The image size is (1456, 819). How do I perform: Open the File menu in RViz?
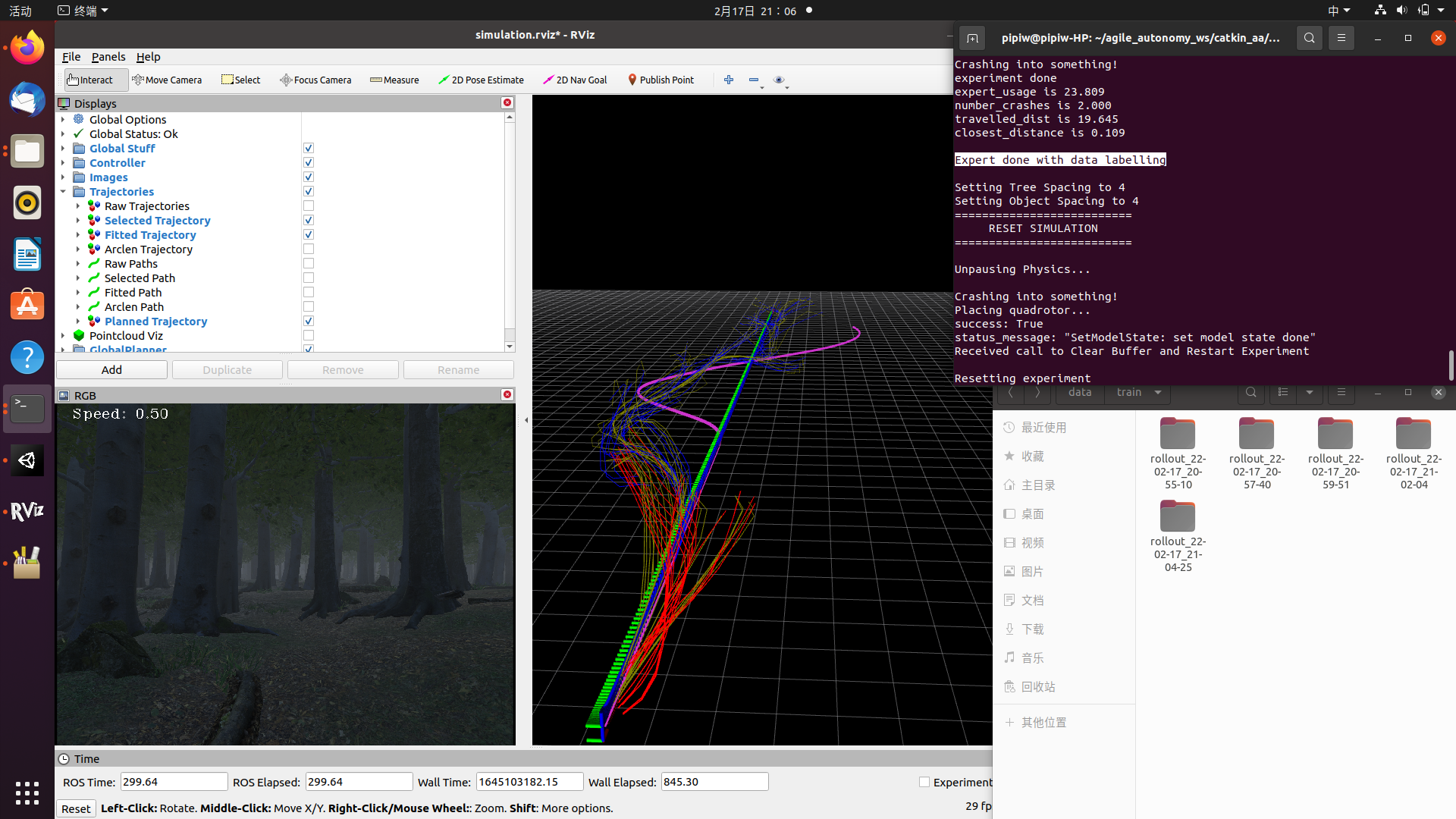pos(71,57)
